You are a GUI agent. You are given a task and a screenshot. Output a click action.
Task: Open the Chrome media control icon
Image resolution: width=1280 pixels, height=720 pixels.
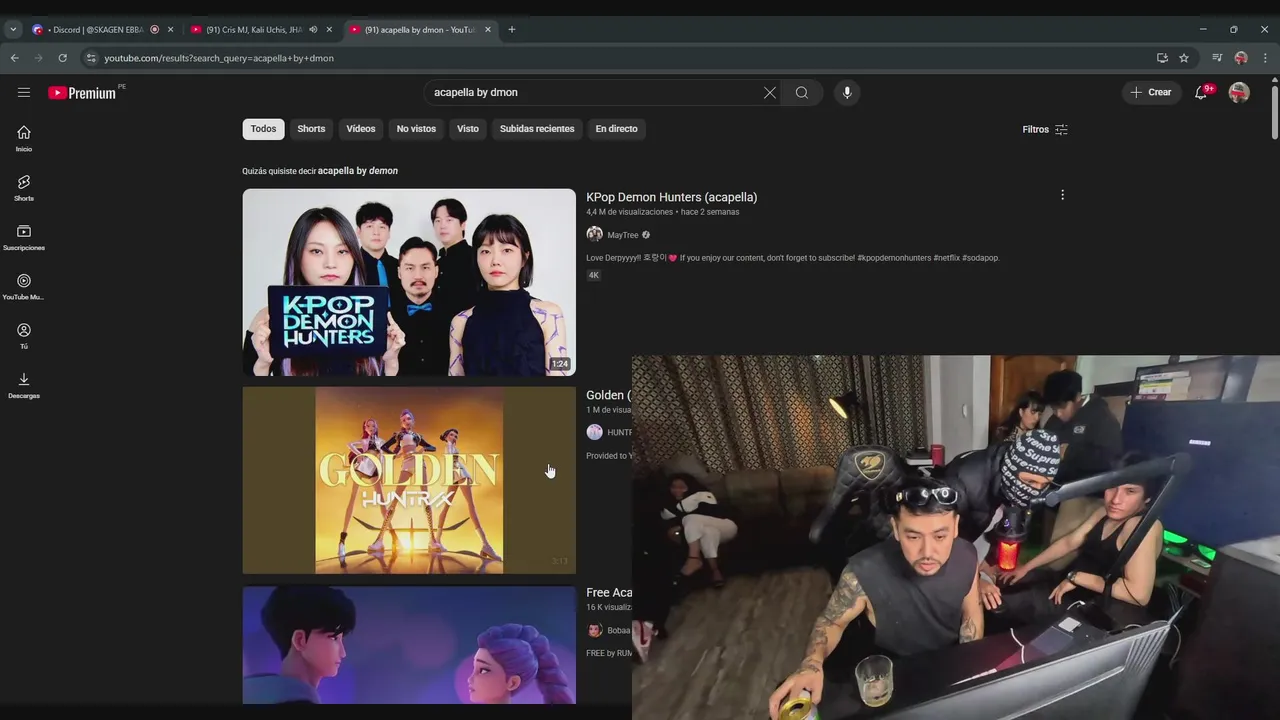pos(1217,58)
